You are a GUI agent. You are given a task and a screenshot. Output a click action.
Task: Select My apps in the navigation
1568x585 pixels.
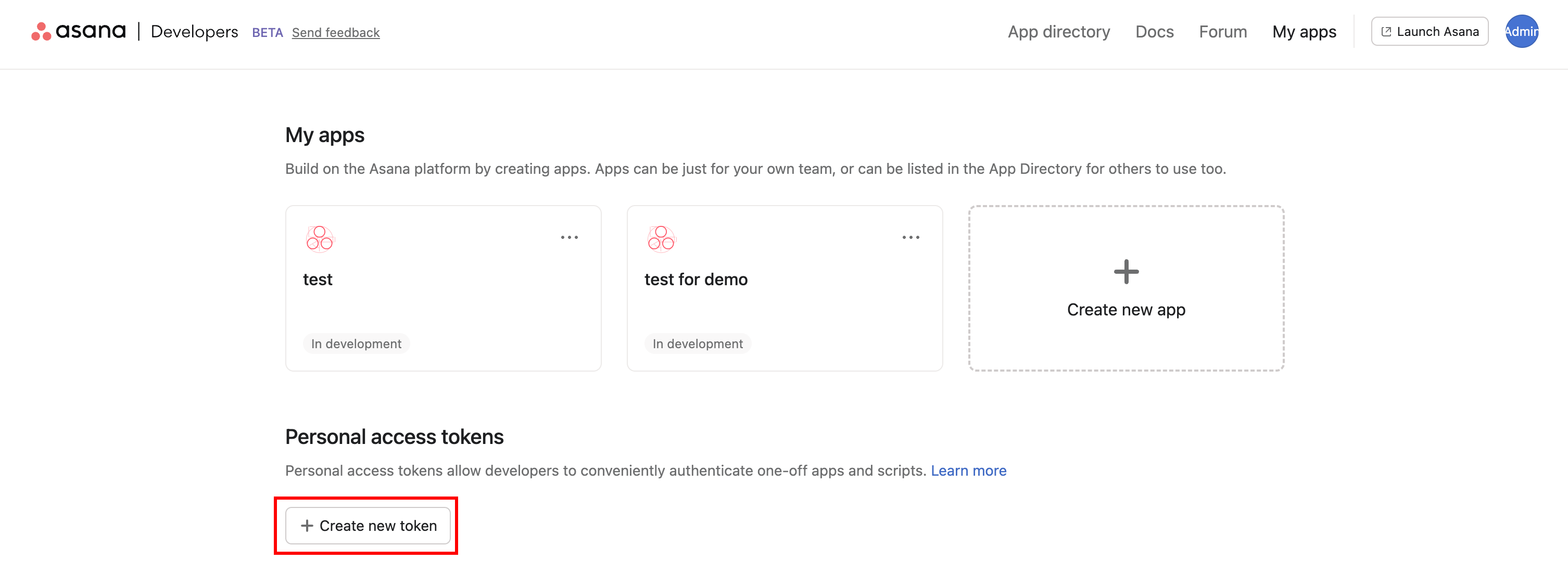(x=1305, y=31)
